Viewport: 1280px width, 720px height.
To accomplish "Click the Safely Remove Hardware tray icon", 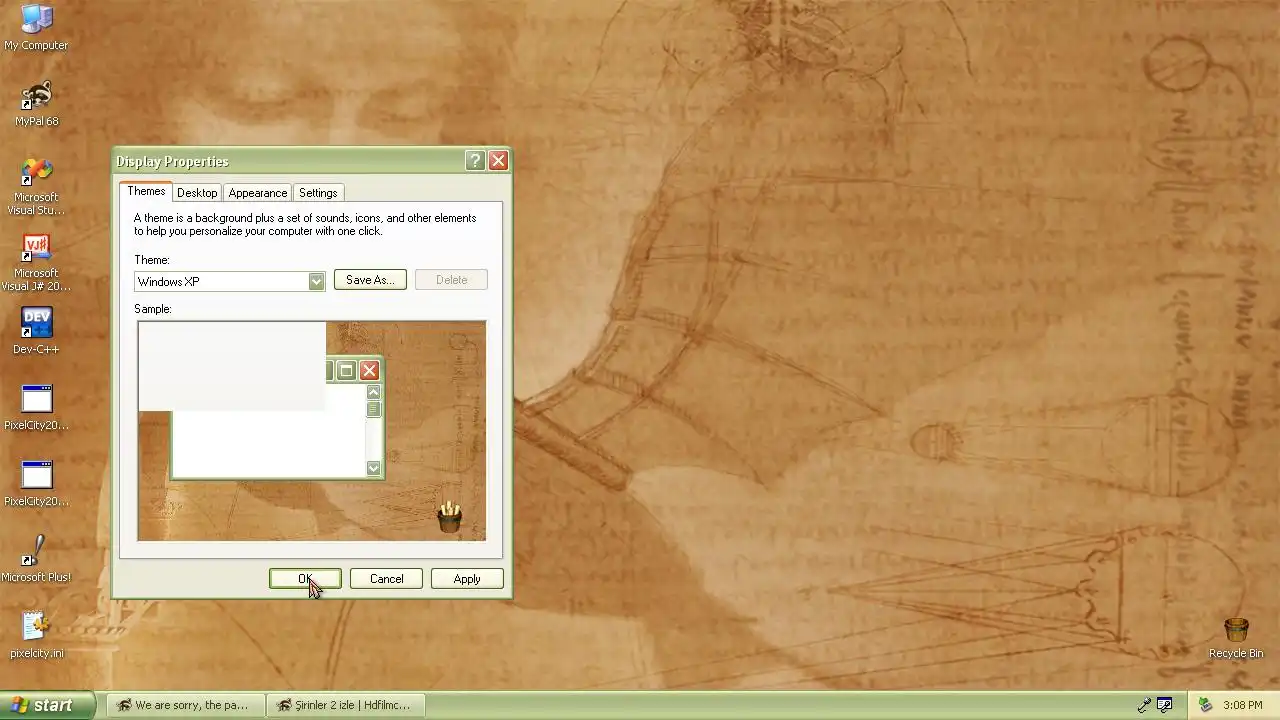I will [1206, 705].
